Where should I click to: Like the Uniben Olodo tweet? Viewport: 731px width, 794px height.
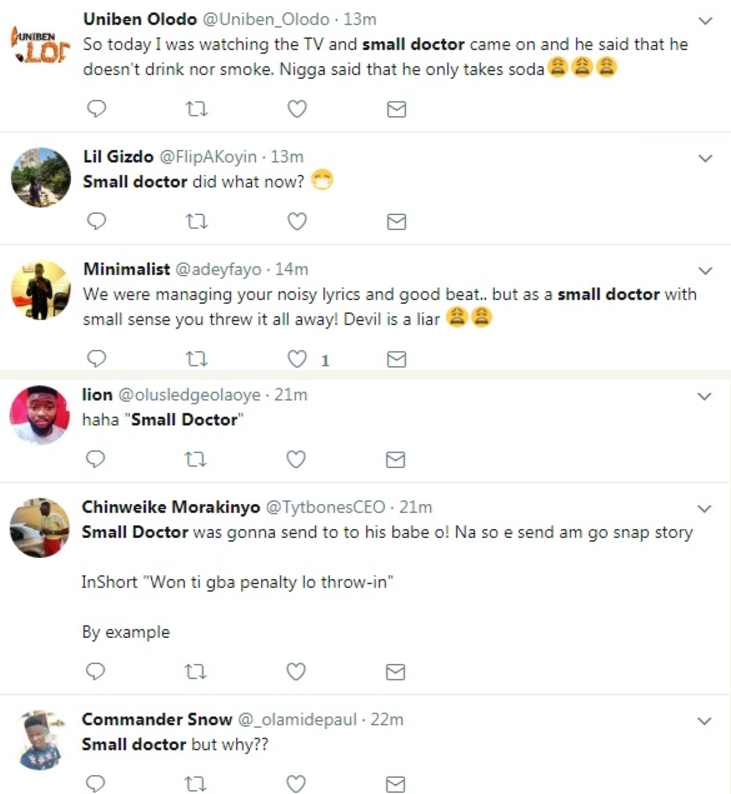pos(297,109)
